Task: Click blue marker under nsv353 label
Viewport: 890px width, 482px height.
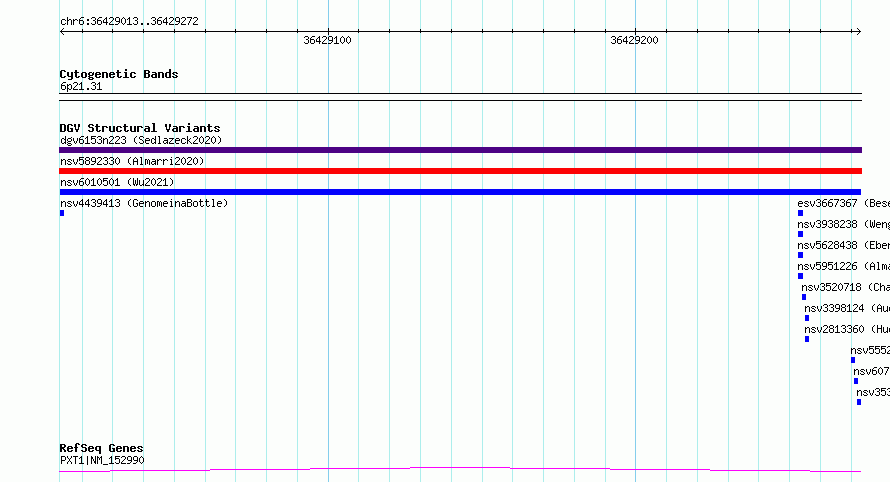Action: (859, 402)
